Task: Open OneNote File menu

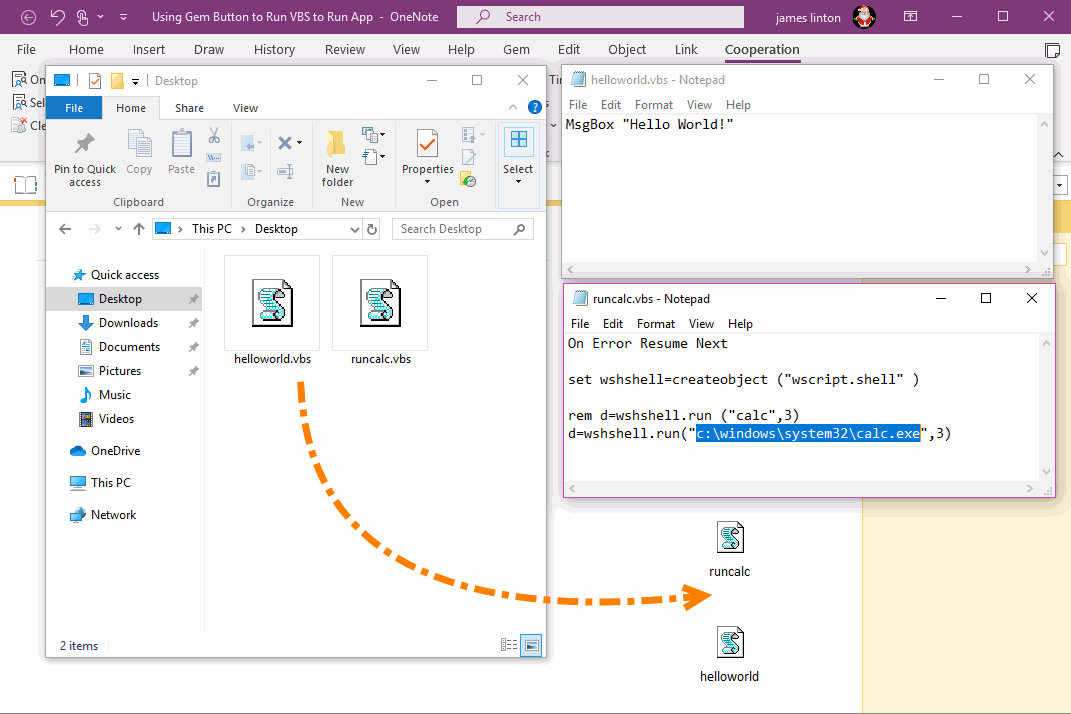Action: tap(26, 49)
